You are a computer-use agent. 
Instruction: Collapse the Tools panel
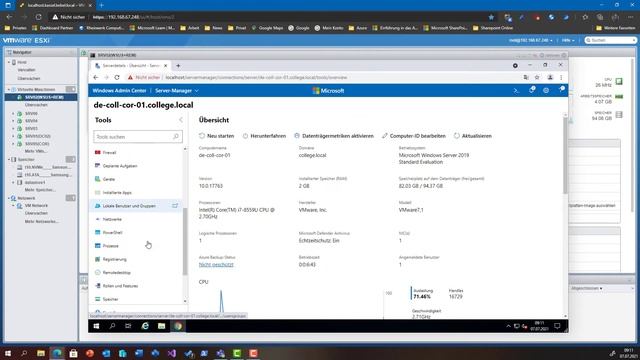181,120
